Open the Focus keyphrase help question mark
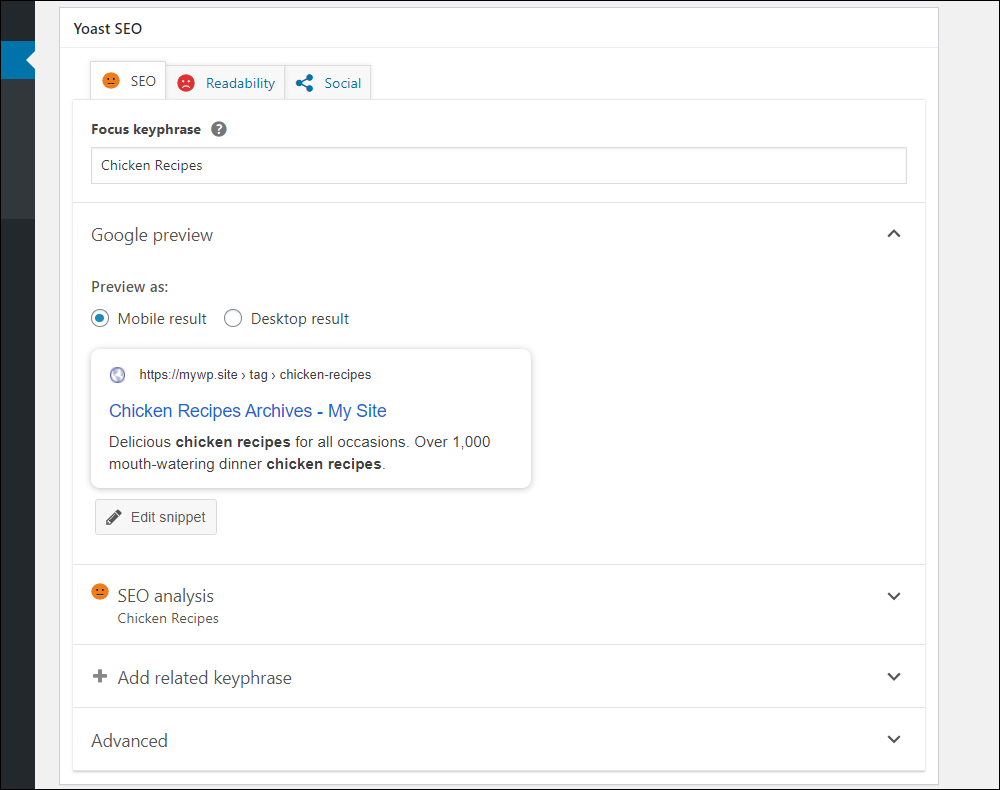Image resolution: width=1000 pixels, height=790 pixels. click(219, 129)
